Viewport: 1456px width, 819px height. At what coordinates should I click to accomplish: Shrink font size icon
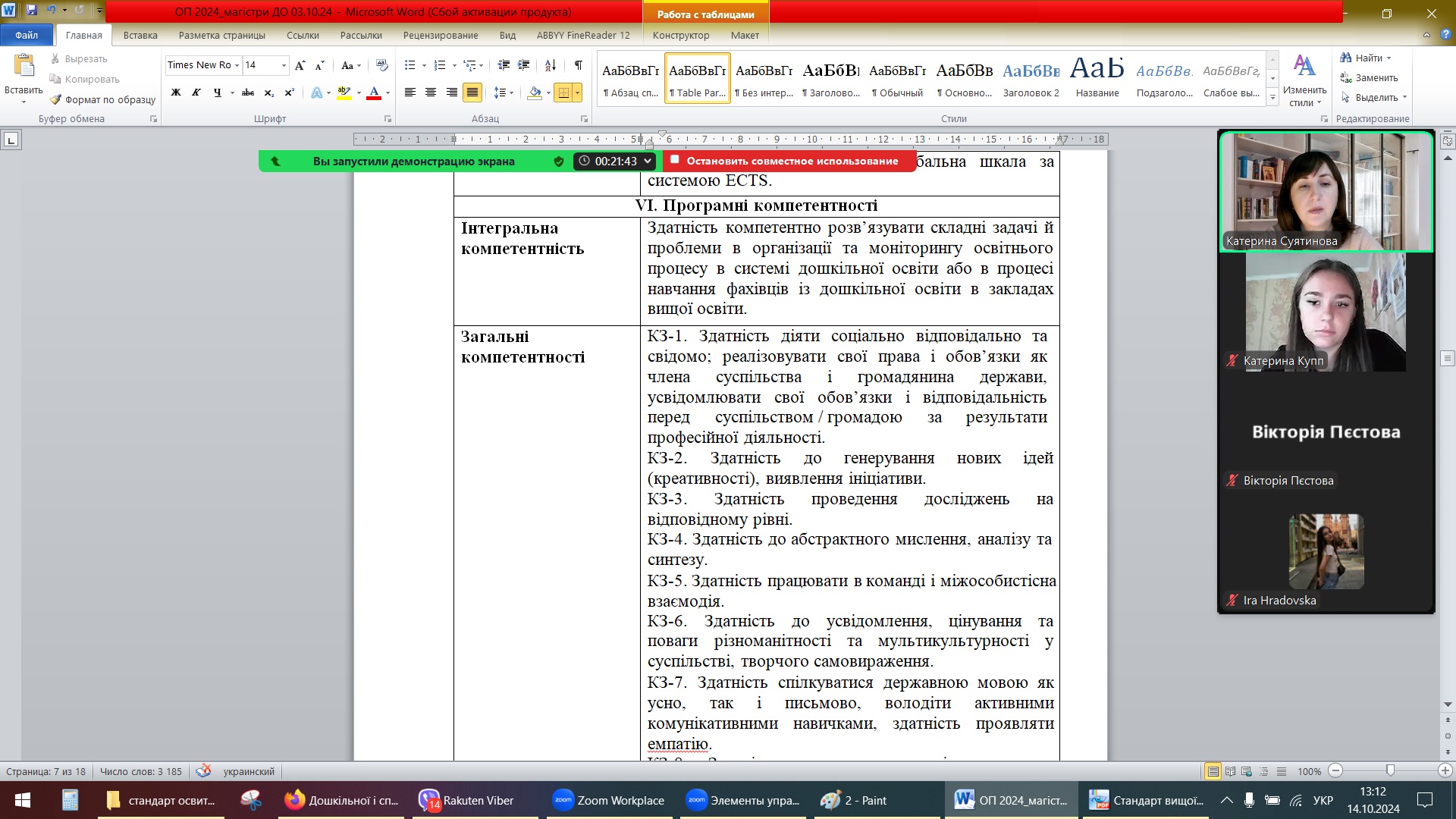320,65
